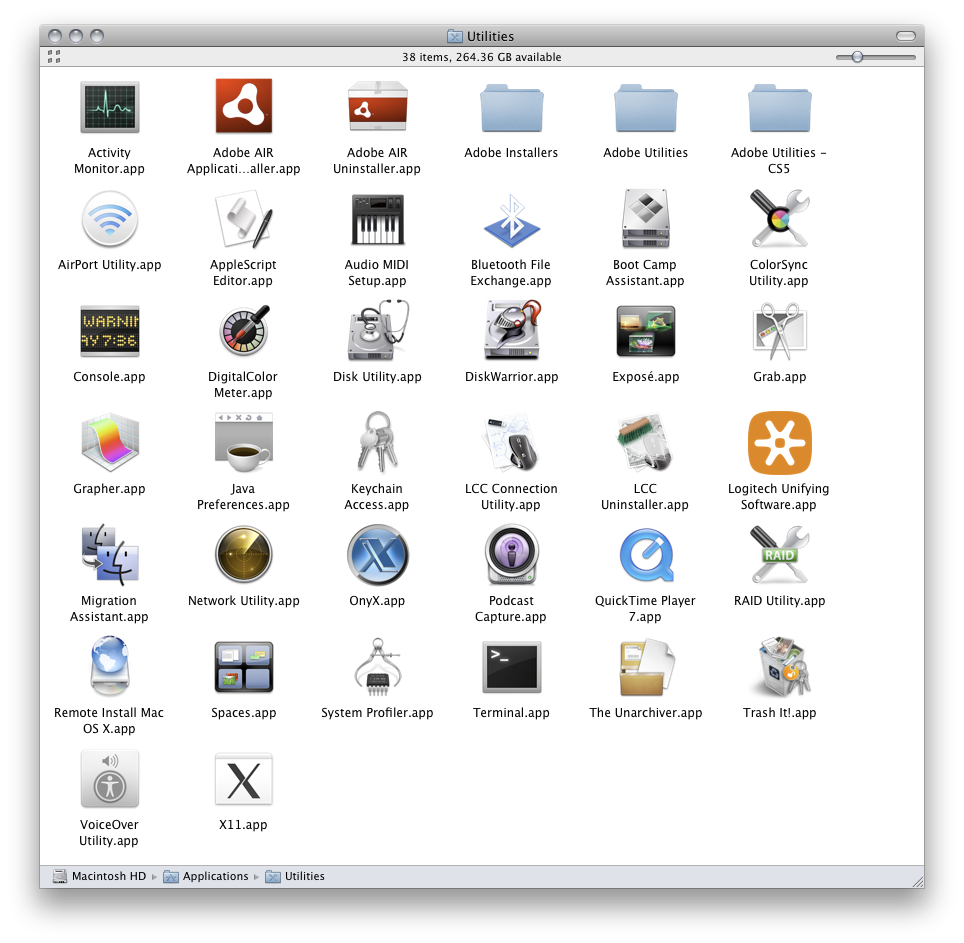Image resolution: width=964 pixels, height=943 pixels.
Task: Open the Adobe Installers folder
Action: [x=512, y=108]
